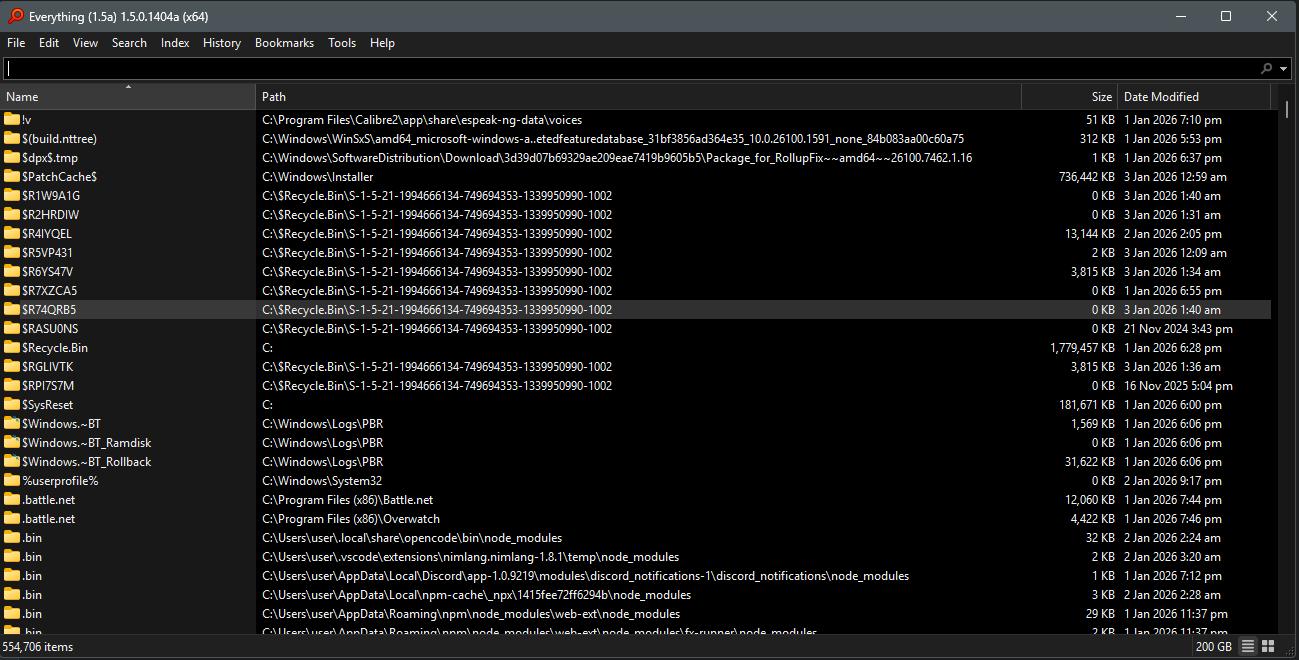Screen dimensions: 1299x660
Task: Click the '13,144 KB' size cell
Action: 1090,234
